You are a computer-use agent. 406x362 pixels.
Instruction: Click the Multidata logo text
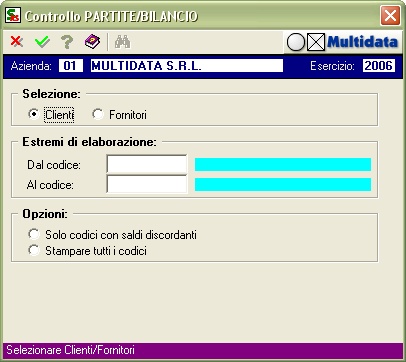click(363, 42)
